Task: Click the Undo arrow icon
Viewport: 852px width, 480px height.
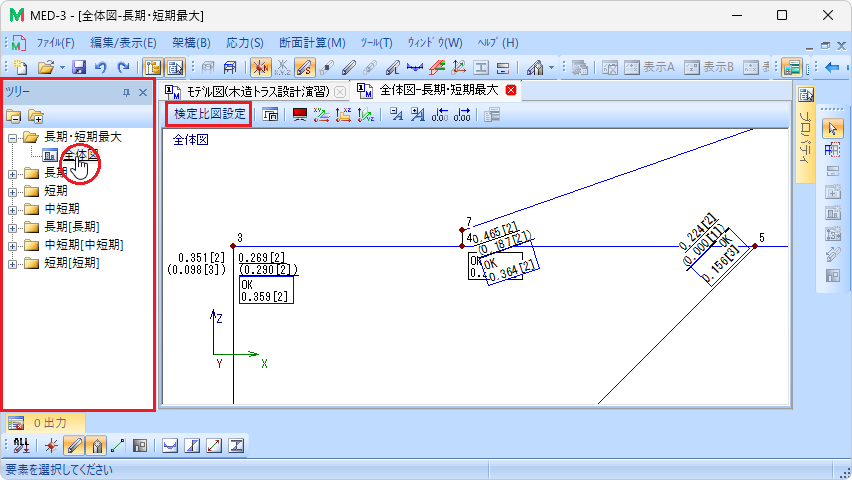Action: click(x=100, y=68)
